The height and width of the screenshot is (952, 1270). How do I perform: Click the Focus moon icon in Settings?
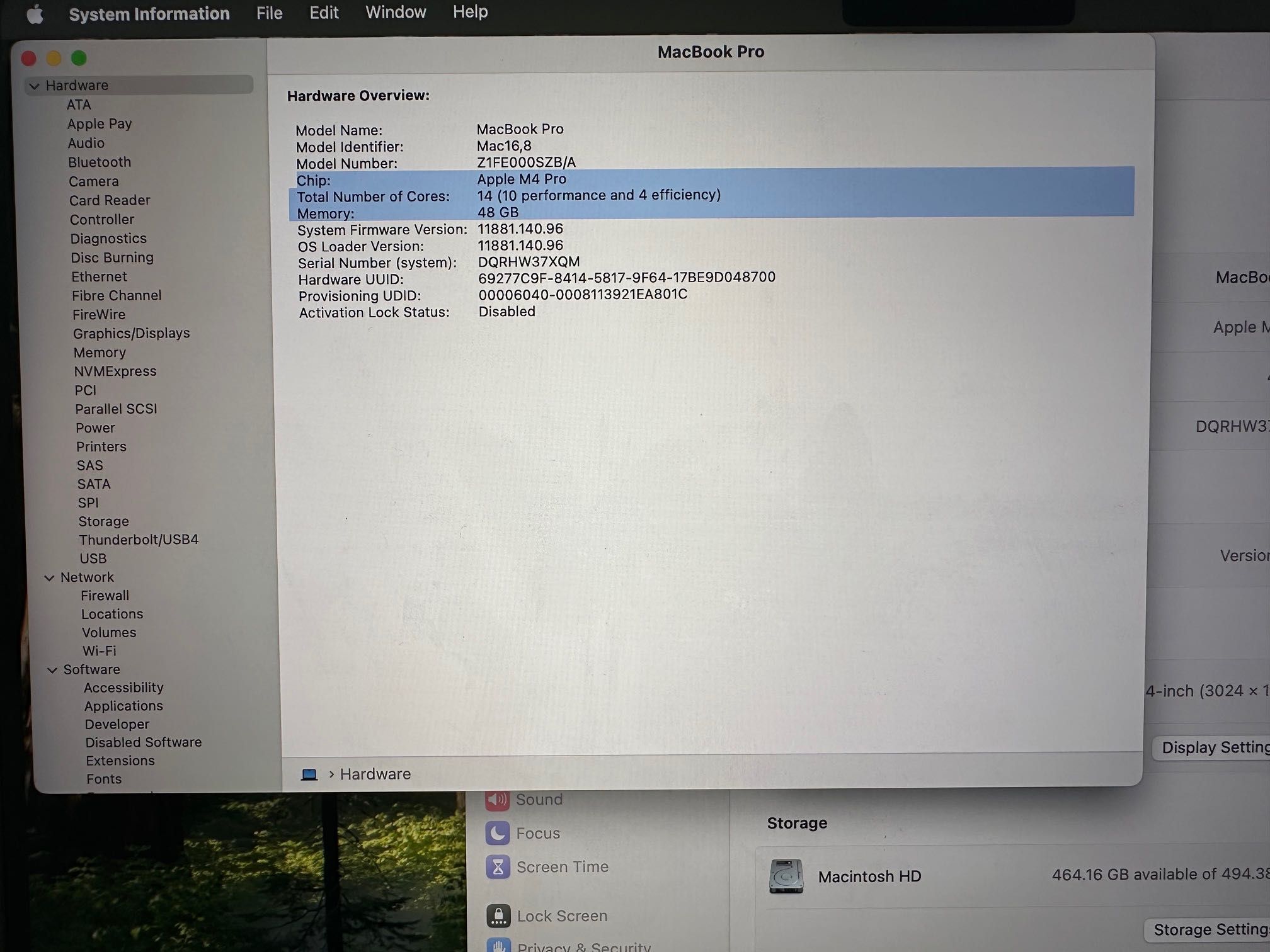coord(498,833)
